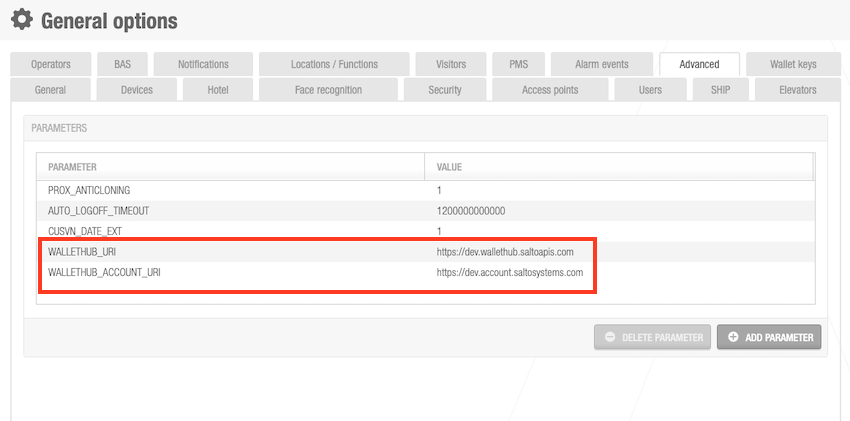
Task: Select the Locations / Functions tab
Action: 334,64
